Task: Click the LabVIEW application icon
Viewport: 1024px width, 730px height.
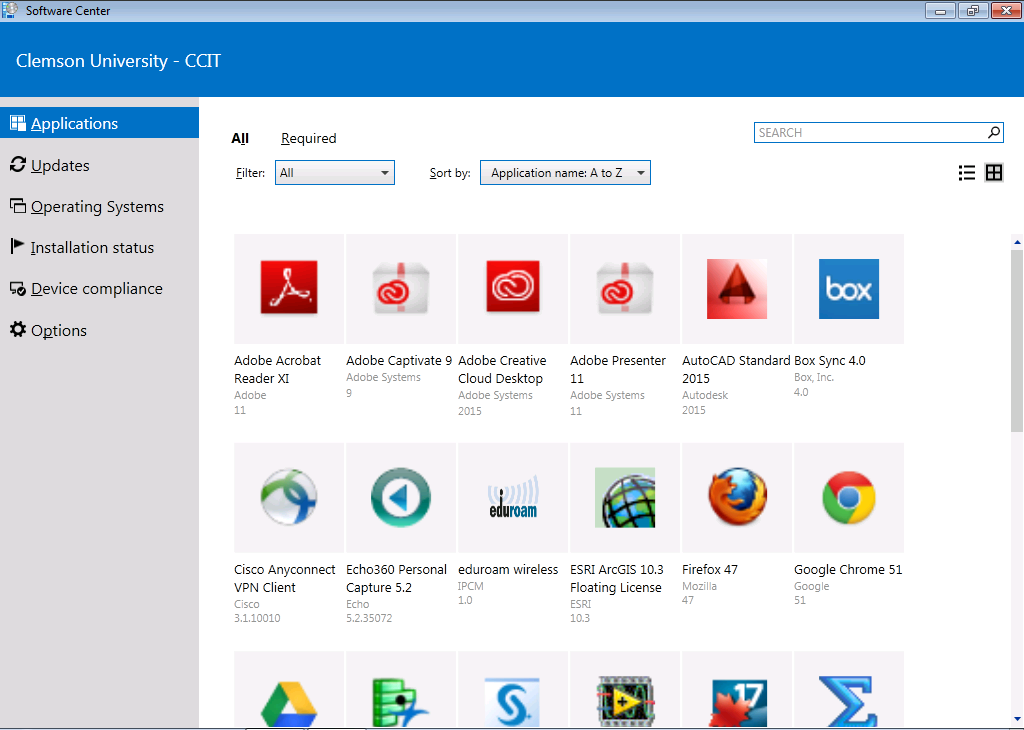Action: point(625,702)
